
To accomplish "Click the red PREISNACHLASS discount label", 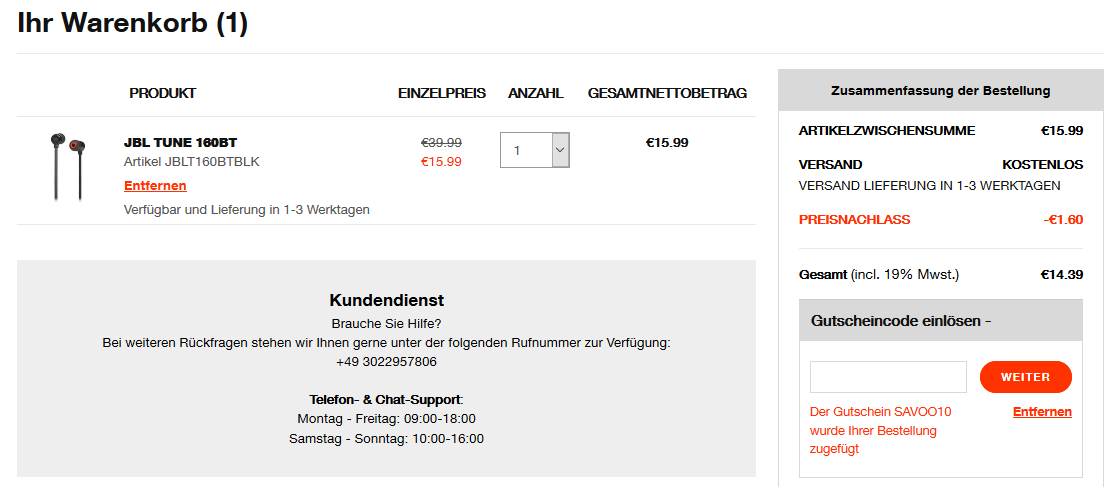I will 854,220.
